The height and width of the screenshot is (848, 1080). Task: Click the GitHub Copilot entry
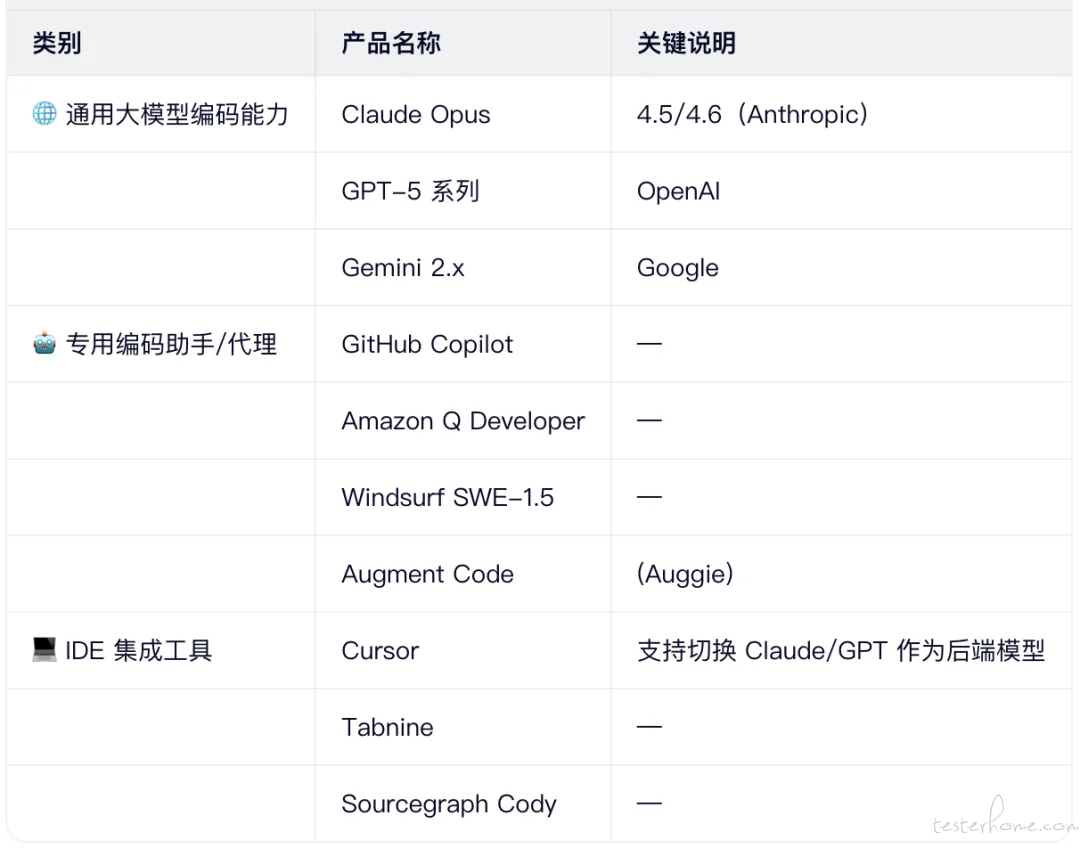point(427,345)
